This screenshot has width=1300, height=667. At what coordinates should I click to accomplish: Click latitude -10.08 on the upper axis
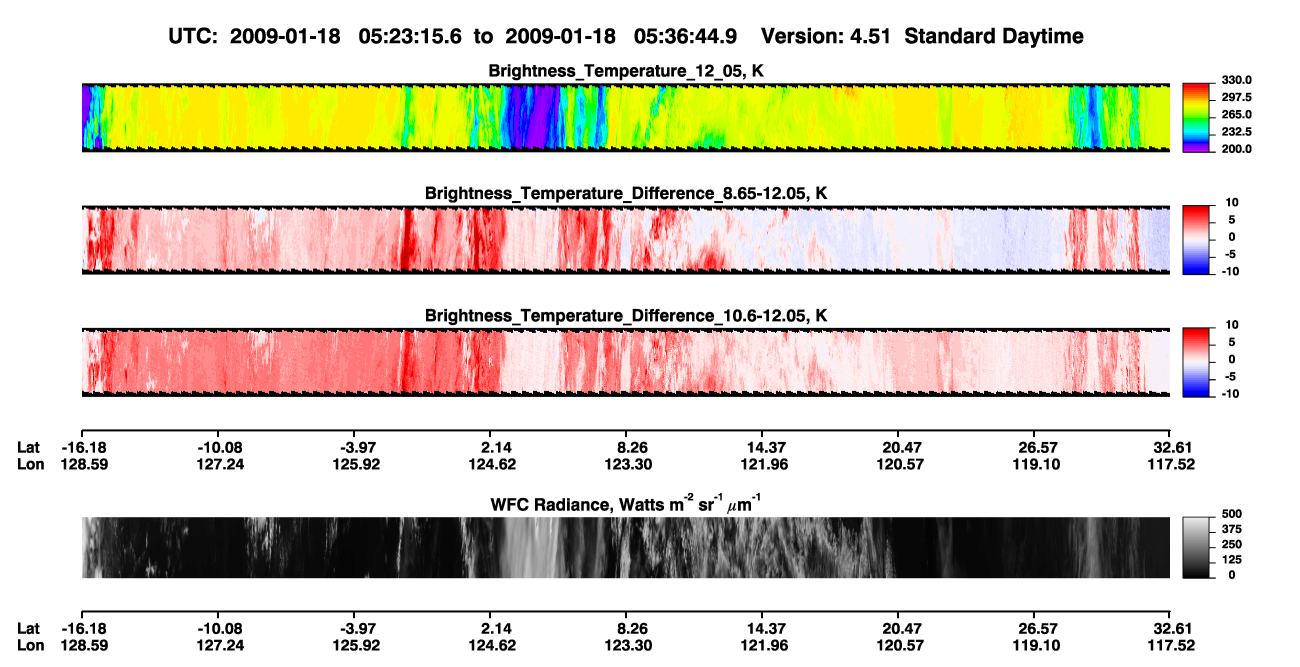click(x=218, y=447)
